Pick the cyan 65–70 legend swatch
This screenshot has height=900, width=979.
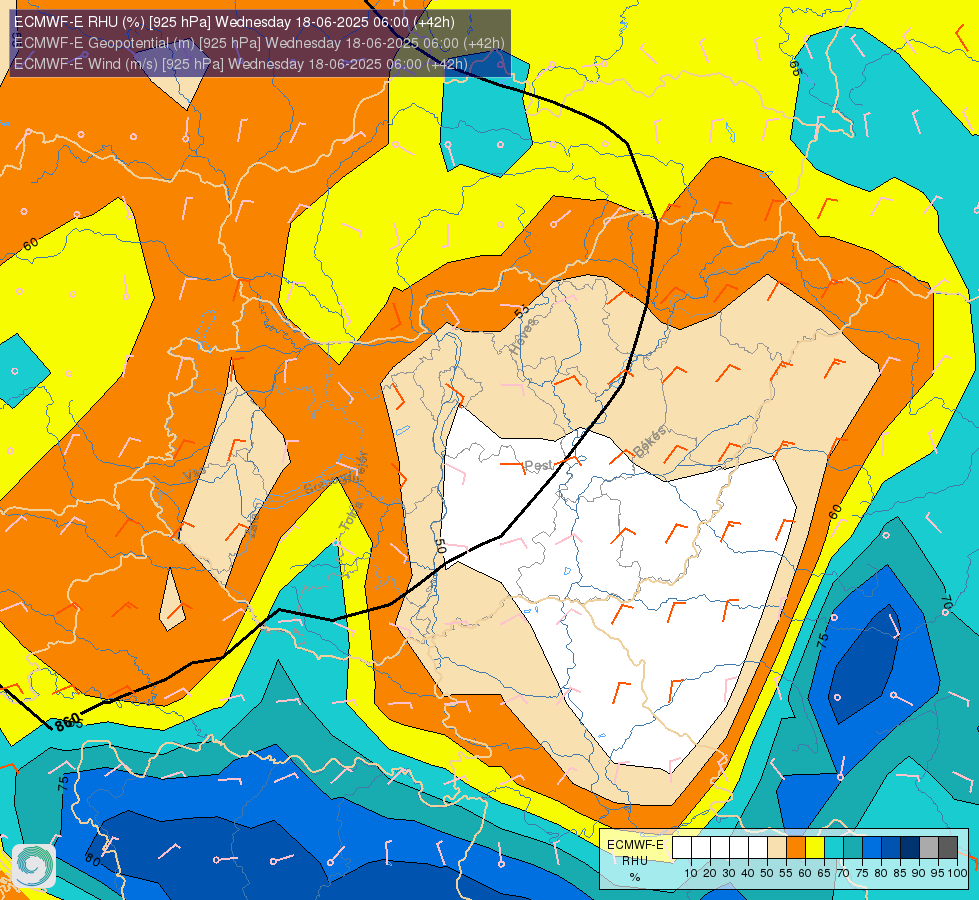click(834, 847)
